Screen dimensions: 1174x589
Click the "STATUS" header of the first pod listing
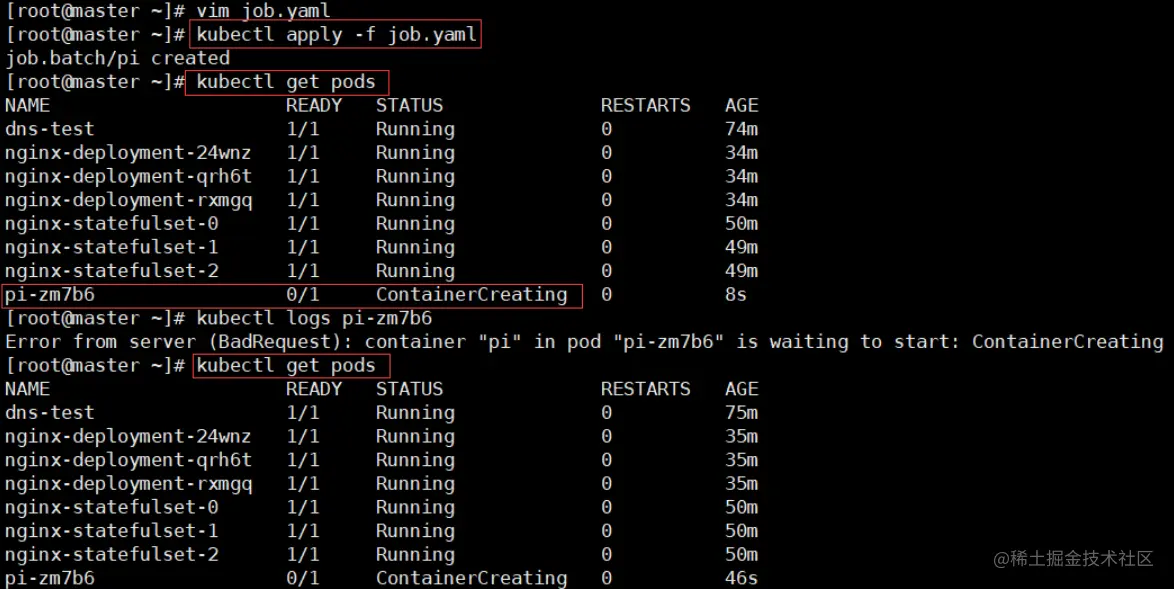pos(410,106)
